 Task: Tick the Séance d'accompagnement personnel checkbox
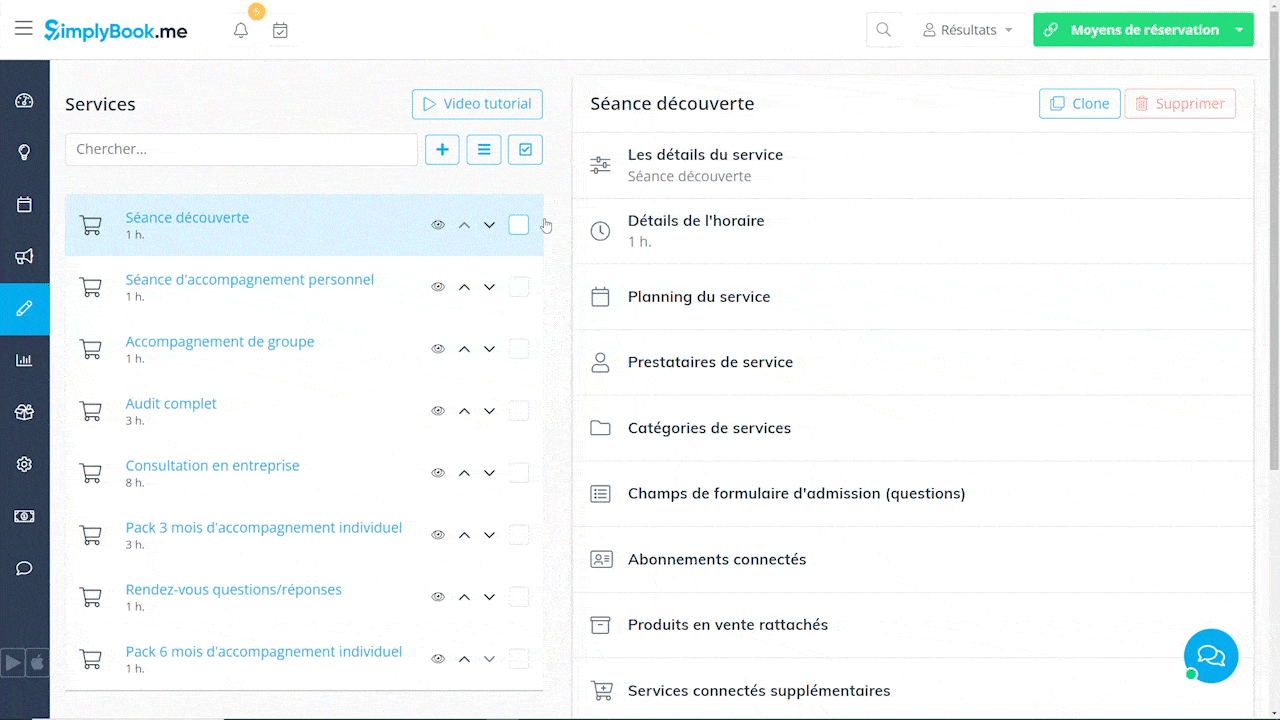point(518,287)
